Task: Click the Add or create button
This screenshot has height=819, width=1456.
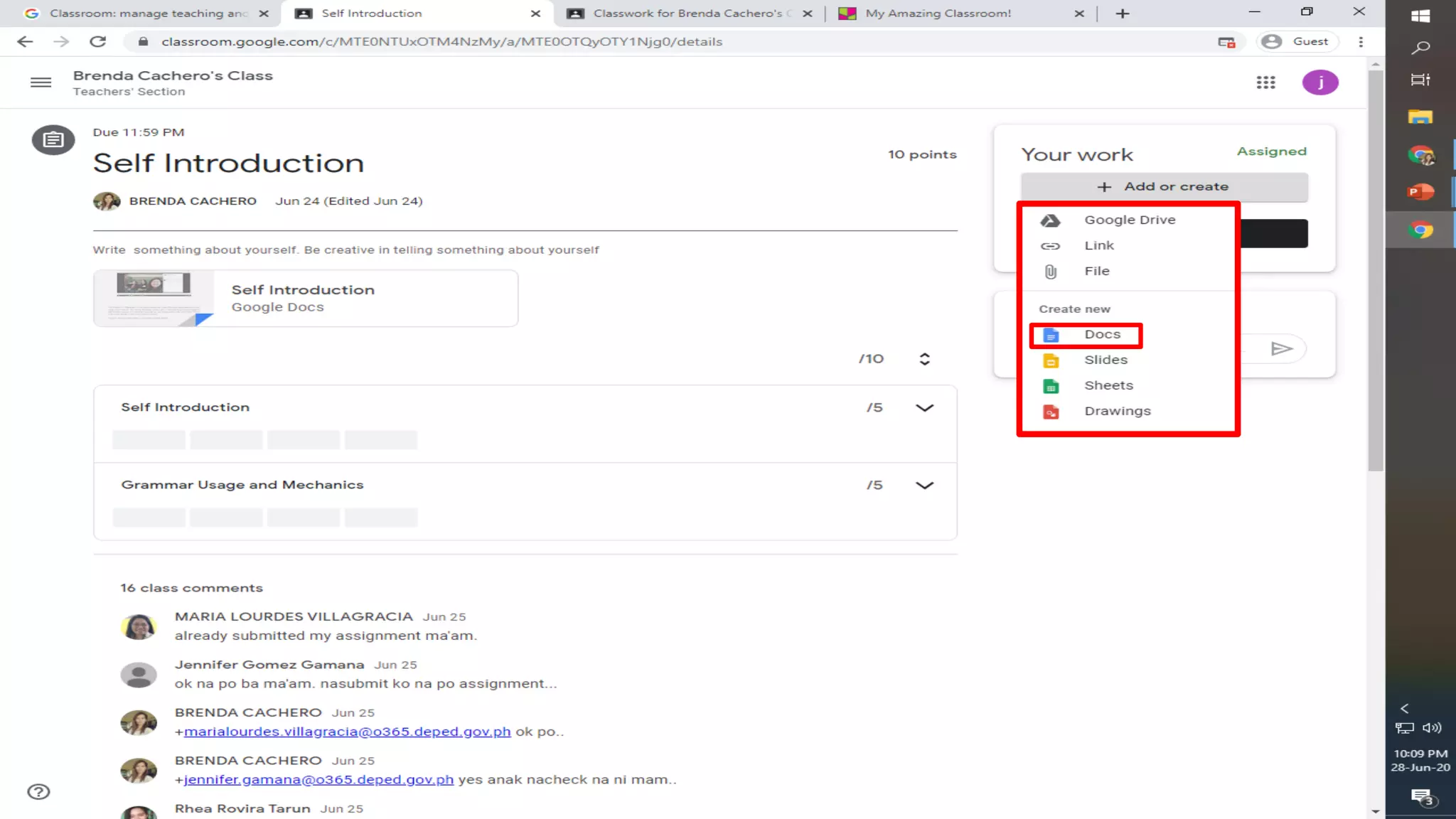Action: click(x=1164, y=186)
